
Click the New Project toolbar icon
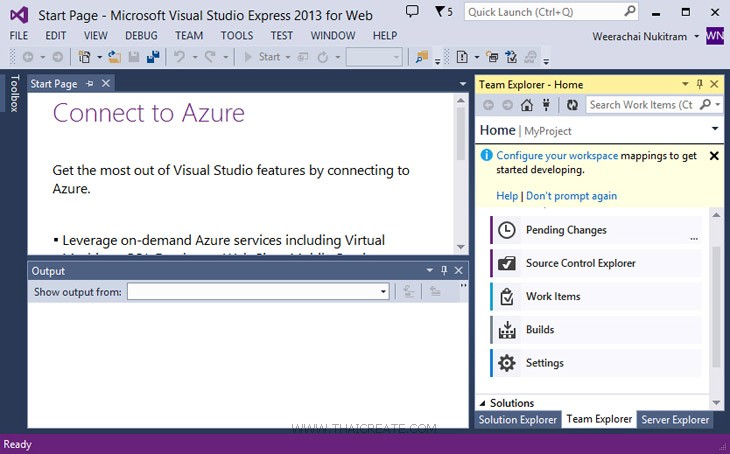pyautogui.click(x=84, y=57)
